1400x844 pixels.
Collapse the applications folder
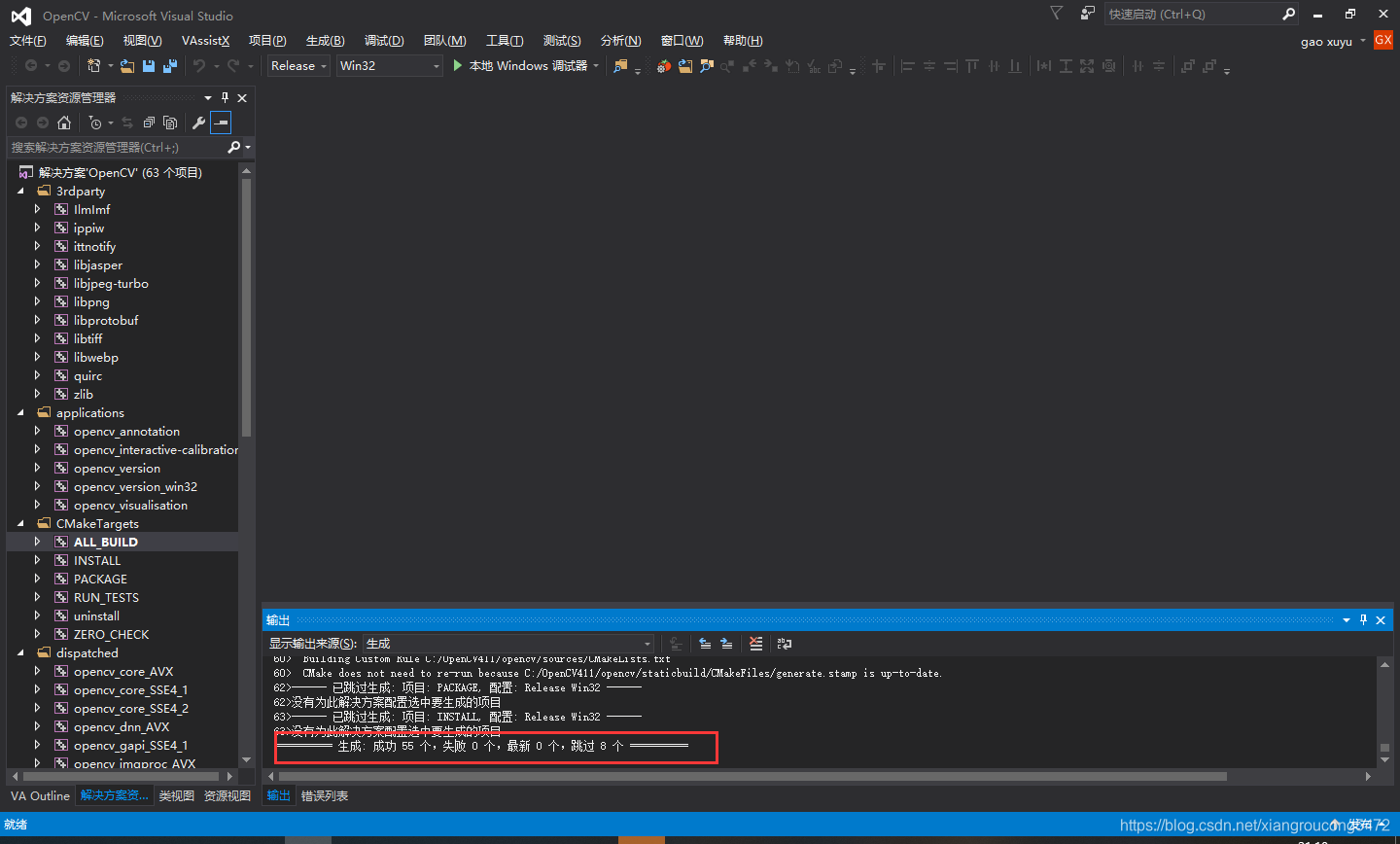pos(21,413)
